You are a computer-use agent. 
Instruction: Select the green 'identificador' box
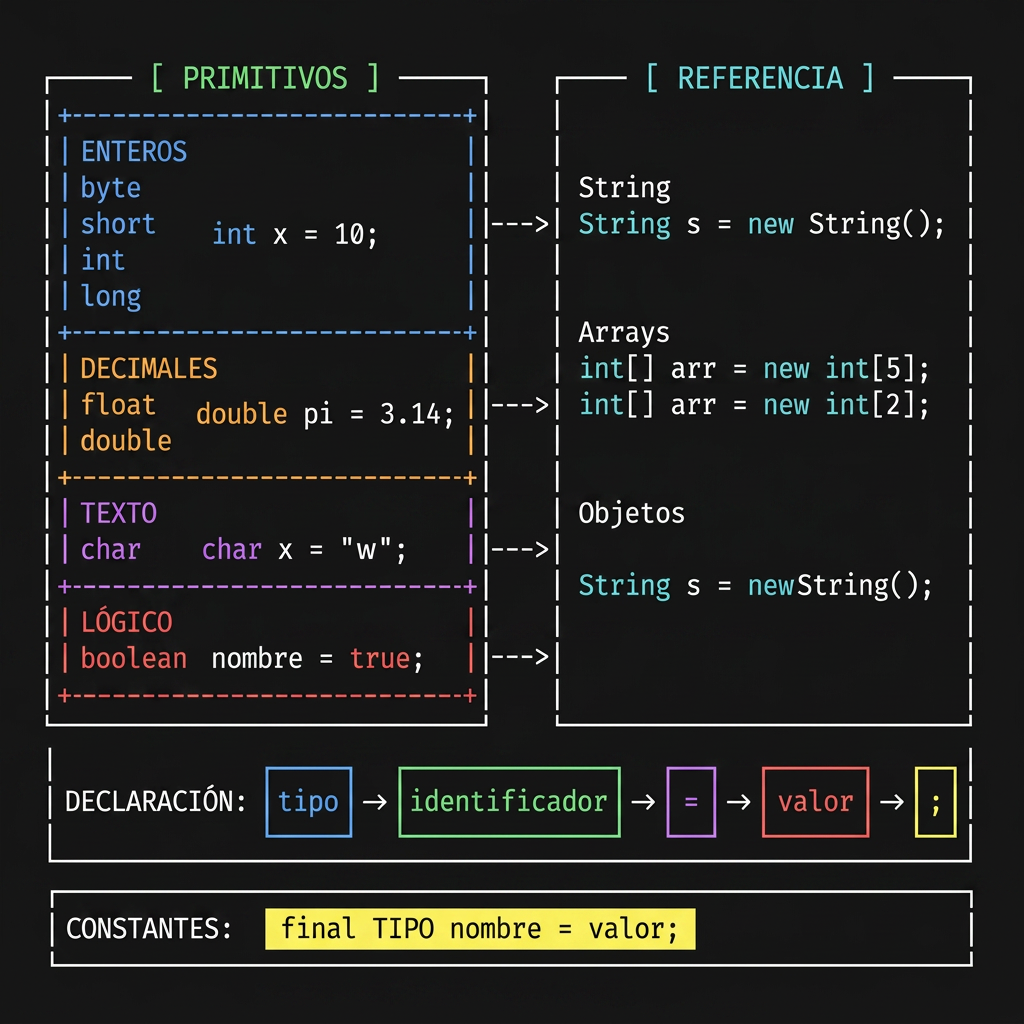[x=509, y=802]
